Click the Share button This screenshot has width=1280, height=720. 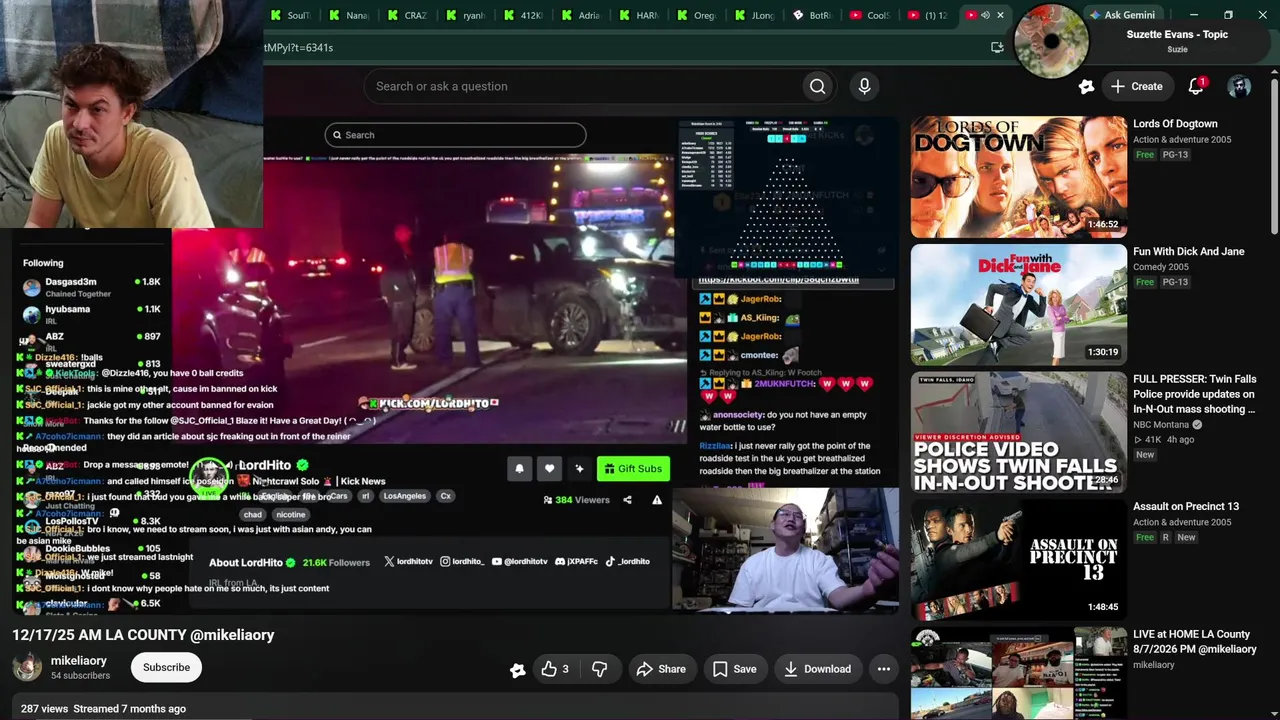point(661,669)
